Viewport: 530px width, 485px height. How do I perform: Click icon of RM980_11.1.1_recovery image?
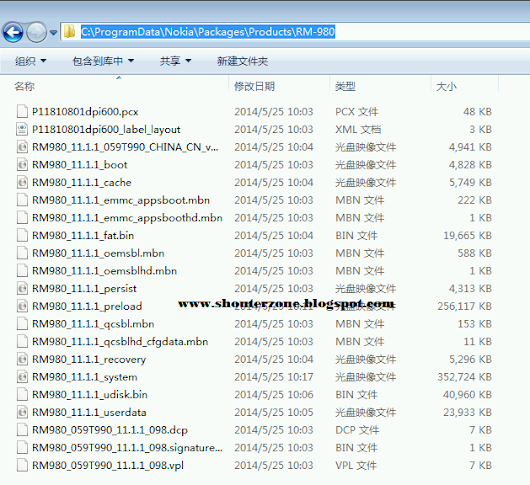[22, 359]
